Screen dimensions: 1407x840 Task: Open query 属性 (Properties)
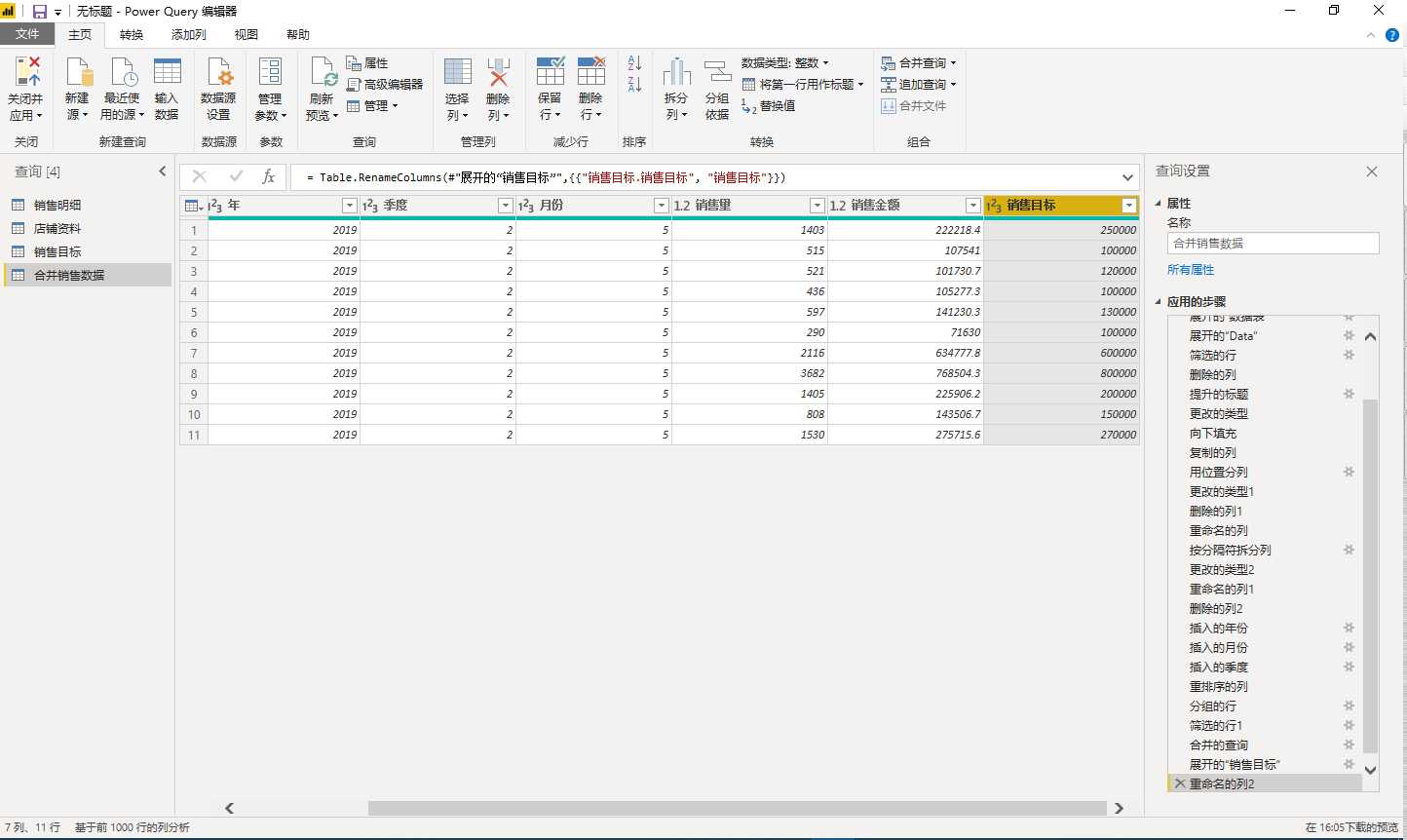[x=367, y=62]
